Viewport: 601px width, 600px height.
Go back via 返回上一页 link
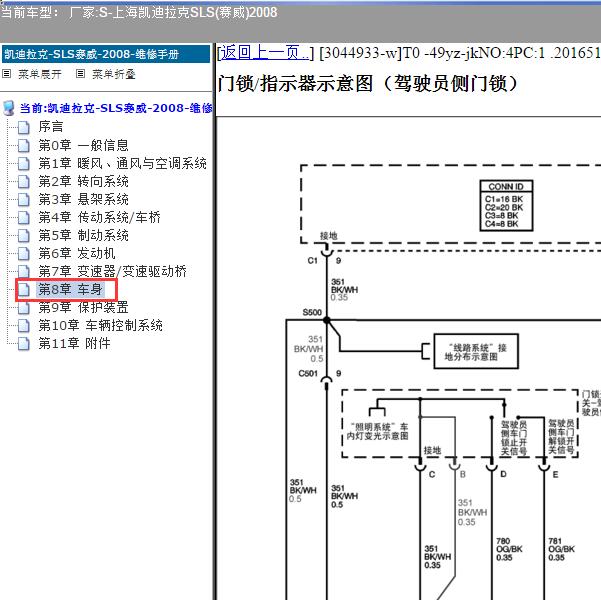264,53
